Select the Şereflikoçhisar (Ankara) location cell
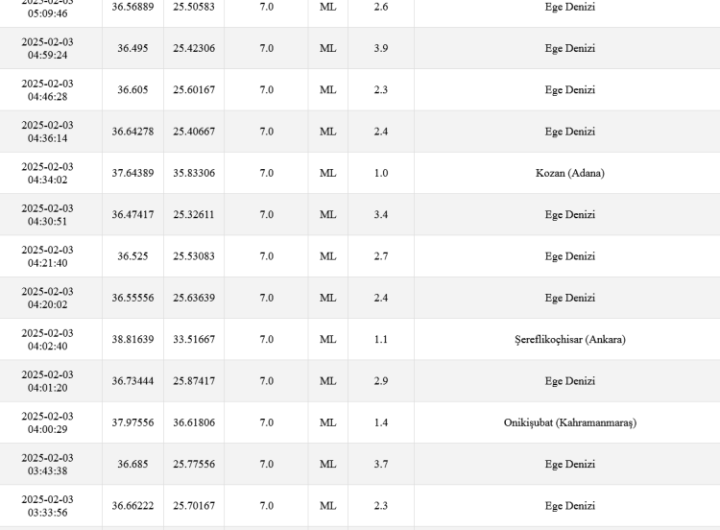Image resolution: width=720 pixels, height=530 pixels. click(x=569, y=339)
